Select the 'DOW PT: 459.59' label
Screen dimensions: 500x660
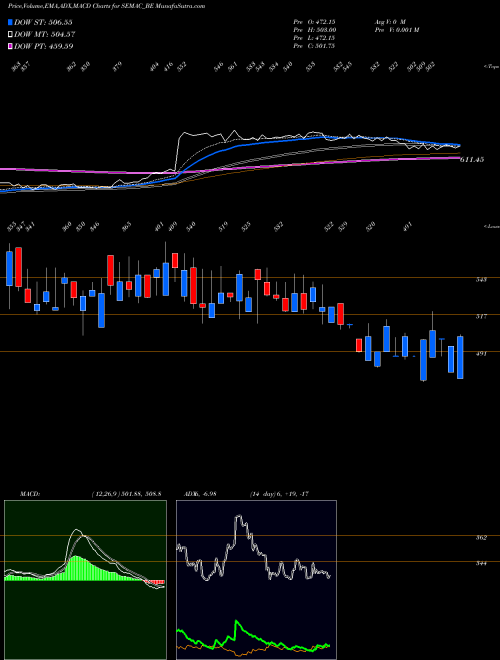point(44,46)
